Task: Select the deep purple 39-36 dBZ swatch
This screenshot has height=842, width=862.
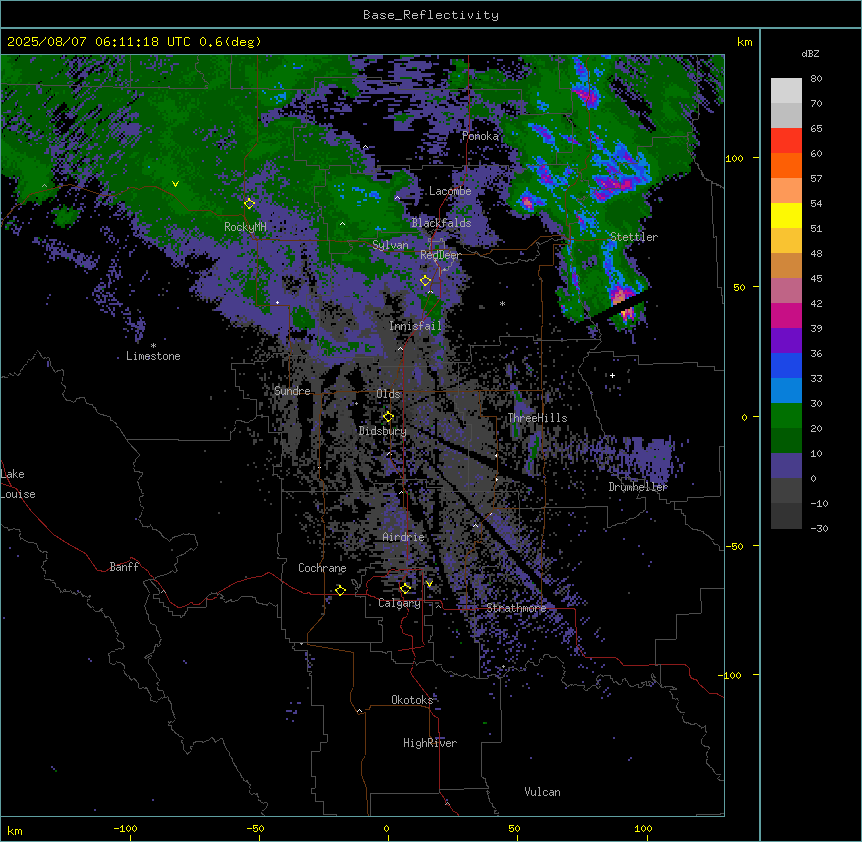Action: [786, 341]
